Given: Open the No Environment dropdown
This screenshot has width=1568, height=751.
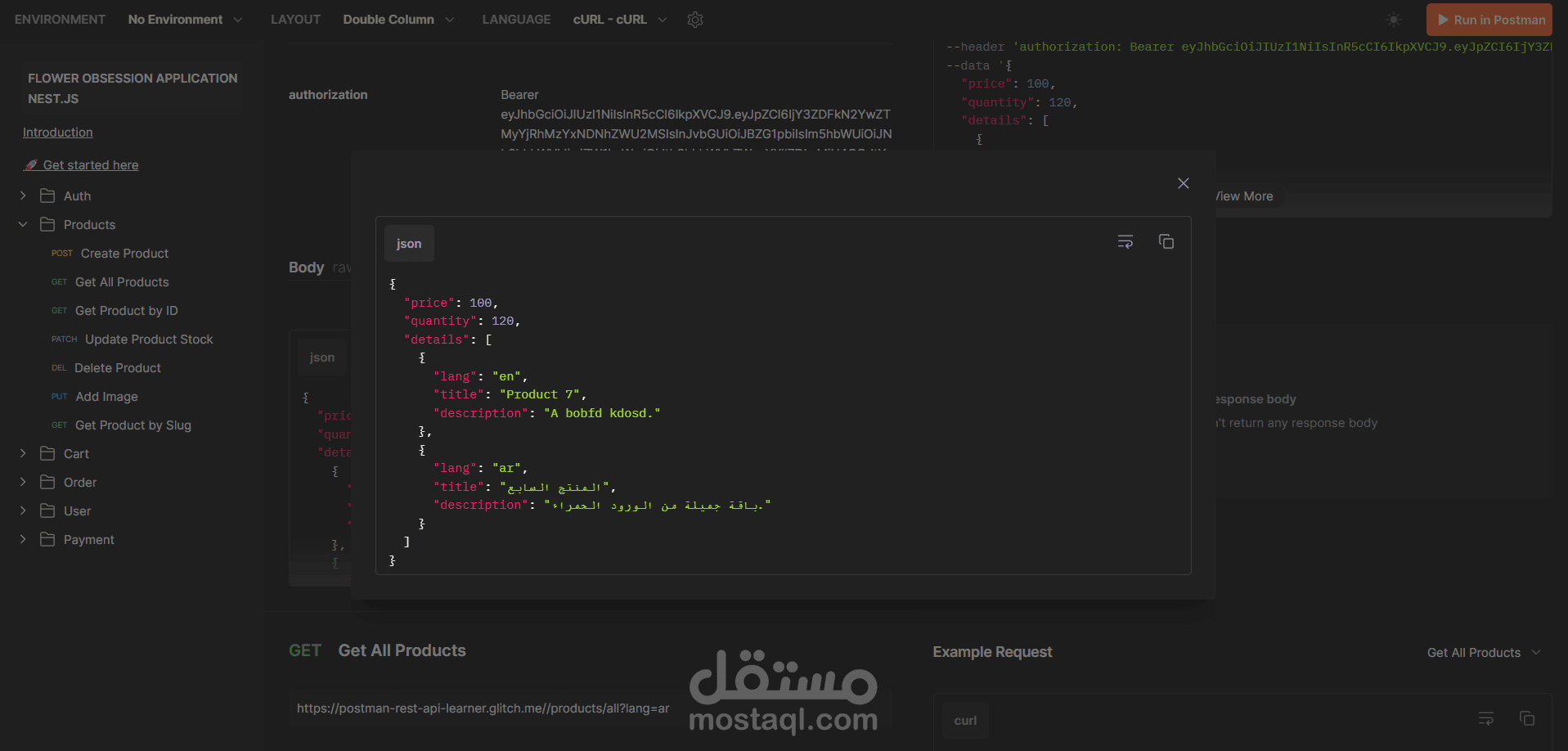Looking at the screenshot, I should click(x=185, y=20).
